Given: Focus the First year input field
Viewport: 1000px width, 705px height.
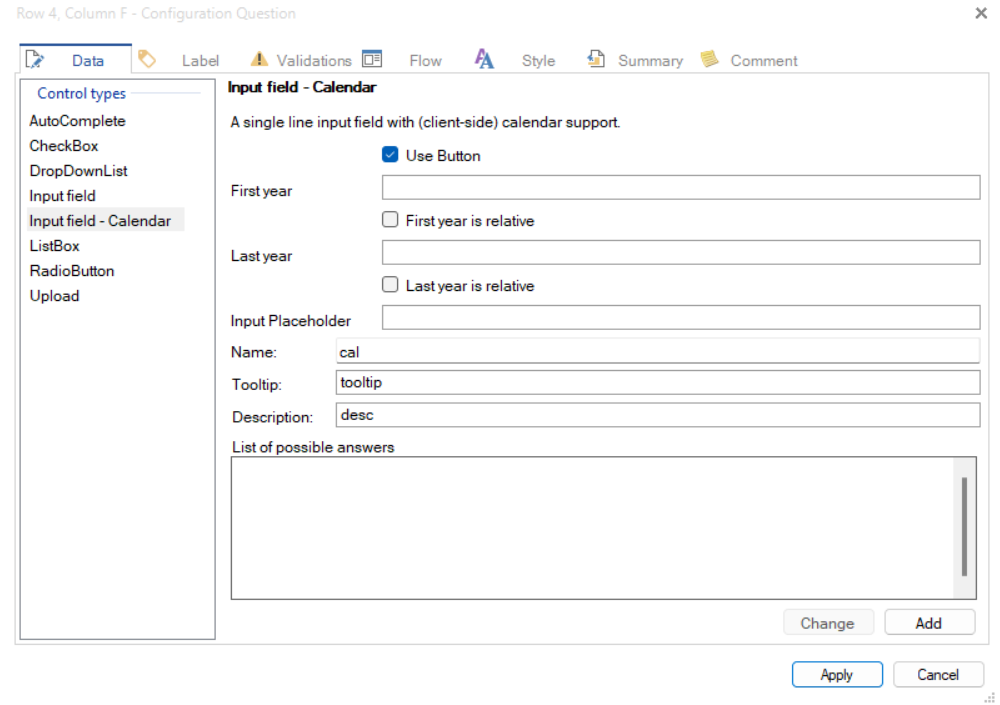Looking at the screenshot, I should 680,187.
